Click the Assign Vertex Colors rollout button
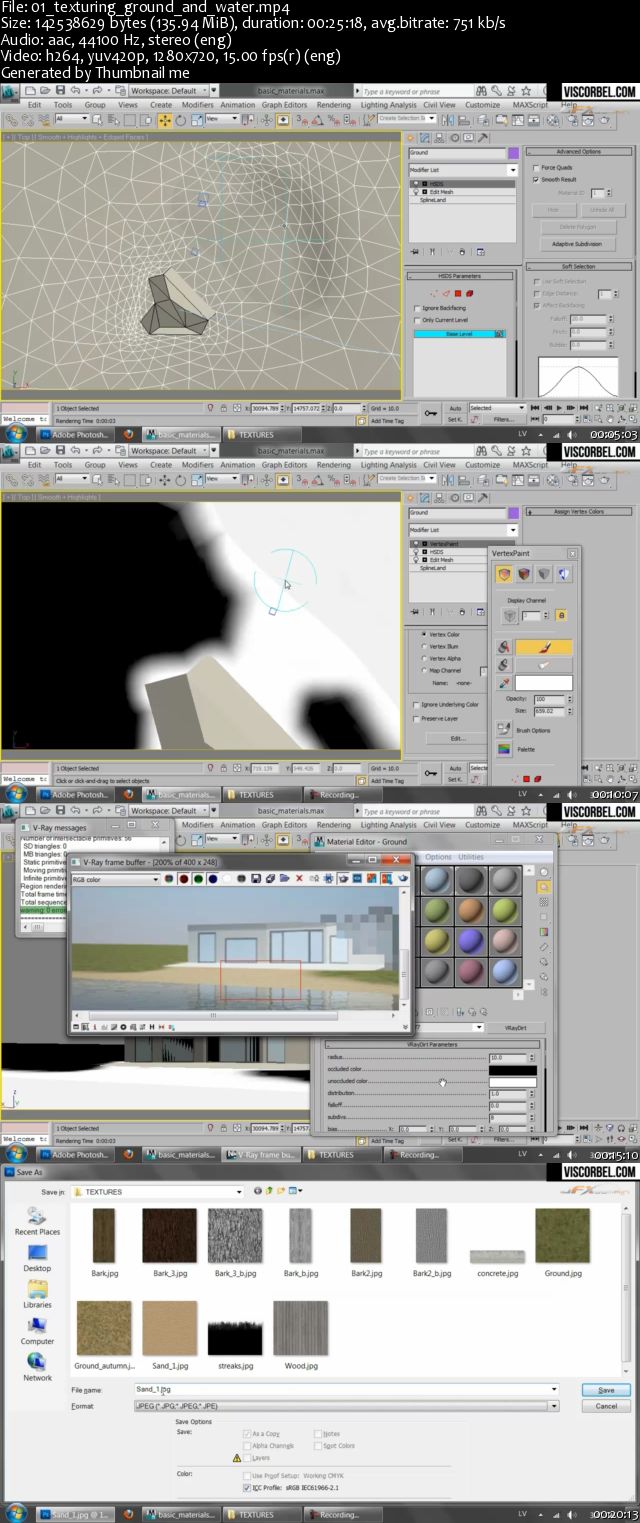640x1523 pixels. click(x=580, y=511)
